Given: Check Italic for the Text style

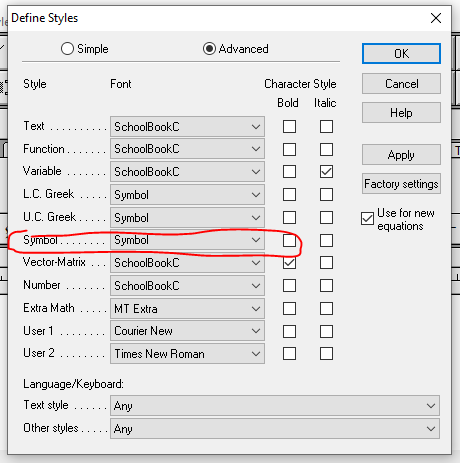Looking at the screenshot, I should tap(326, 126).
